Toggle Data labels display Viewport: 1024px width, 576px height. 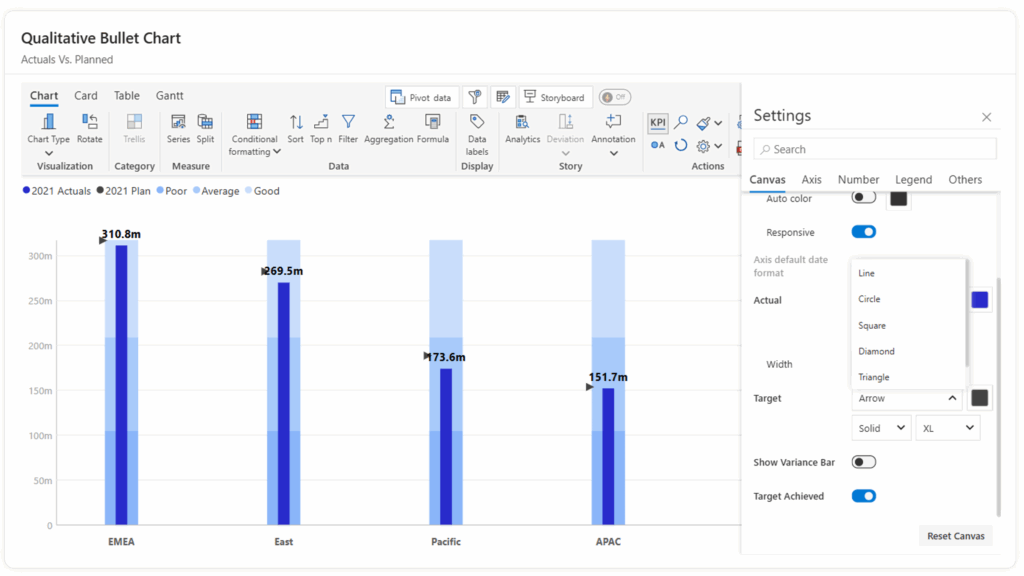point(477,135)
